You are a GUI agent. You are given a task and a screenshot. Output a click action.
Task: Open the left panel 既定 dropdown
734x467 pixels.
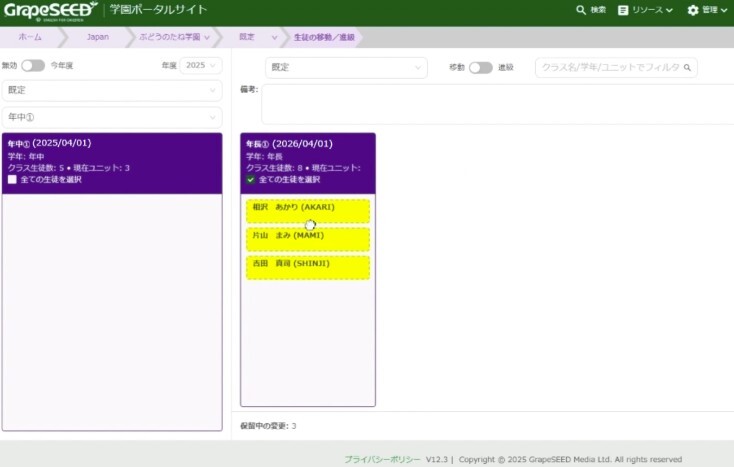(112, 90)
